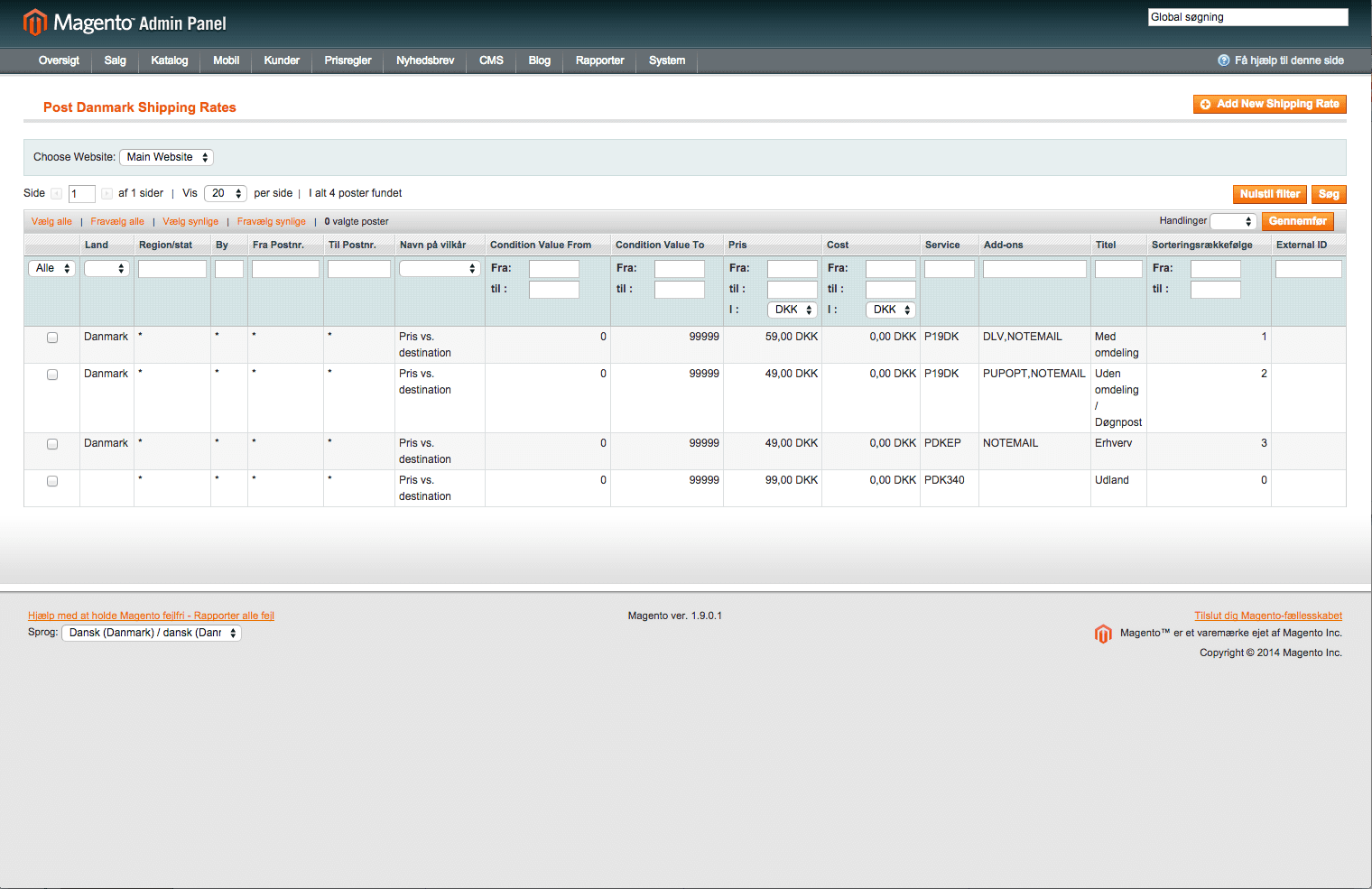
Task: Click the plus icon on Add New Shipping Rate
Action: 1205,105
